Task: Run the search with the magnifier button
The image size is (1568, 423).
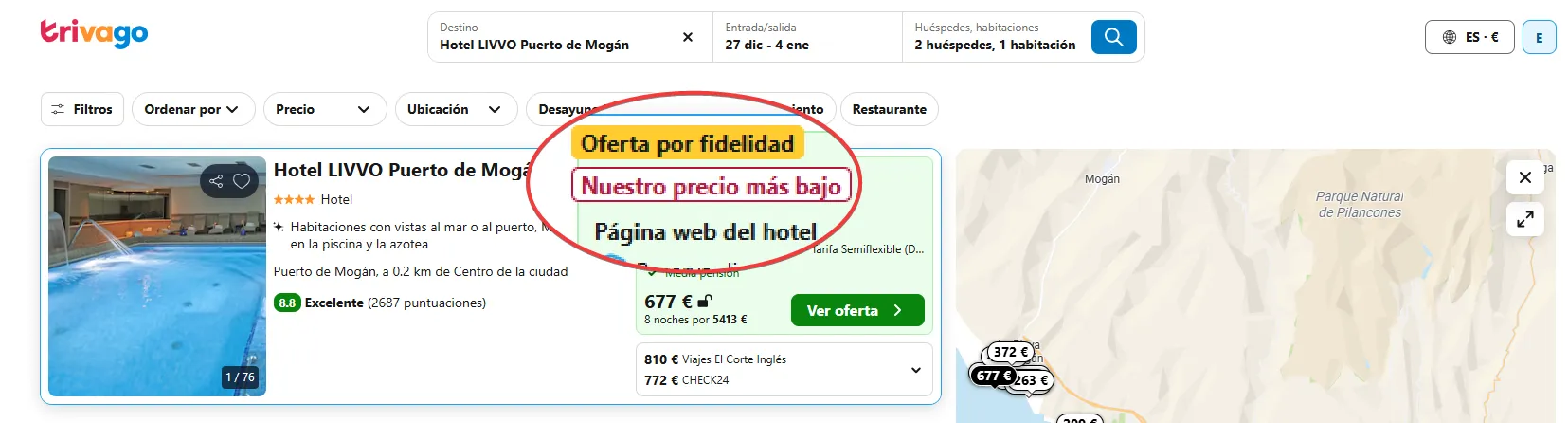Action: click(1113, 37)
